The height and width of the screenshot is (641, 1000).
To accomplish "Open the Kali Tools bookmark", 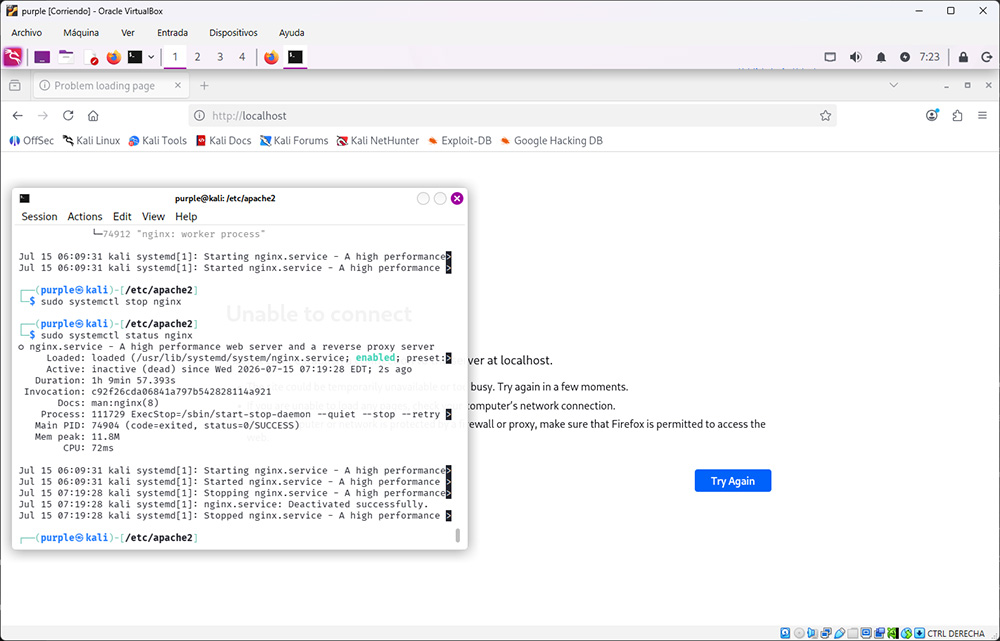I will [158, 140].
